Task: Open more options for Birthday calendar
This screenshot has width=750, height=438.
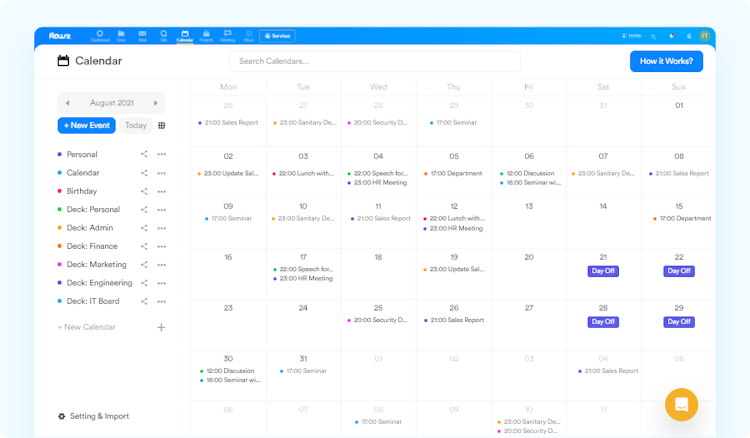Action: (162, 191)
